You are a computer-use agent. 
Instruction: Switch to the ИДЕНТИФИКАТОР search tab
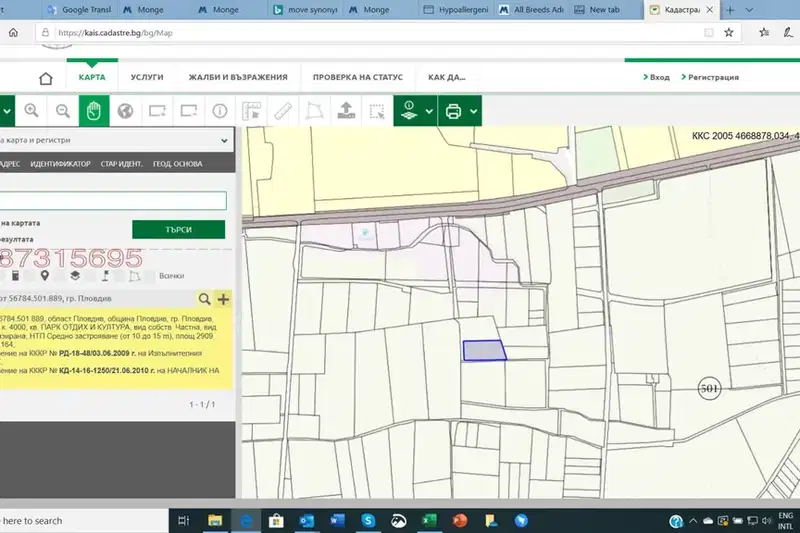coord(60,164)
